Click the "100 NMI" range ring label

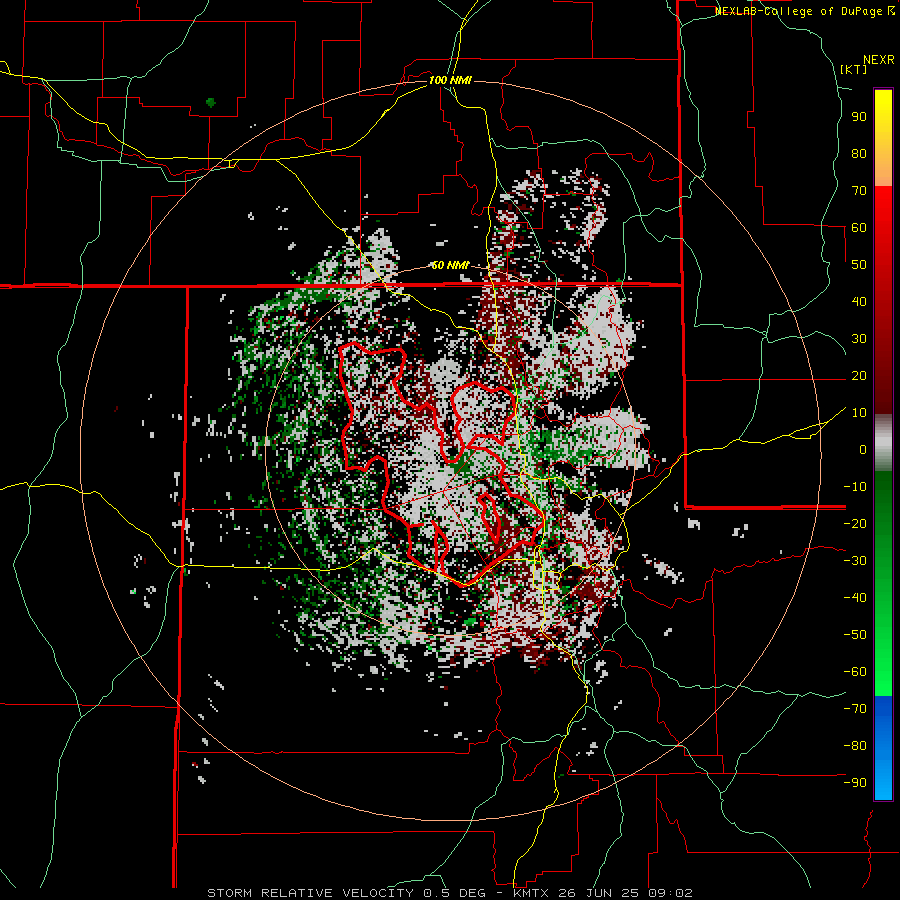[x=450, y=80]
